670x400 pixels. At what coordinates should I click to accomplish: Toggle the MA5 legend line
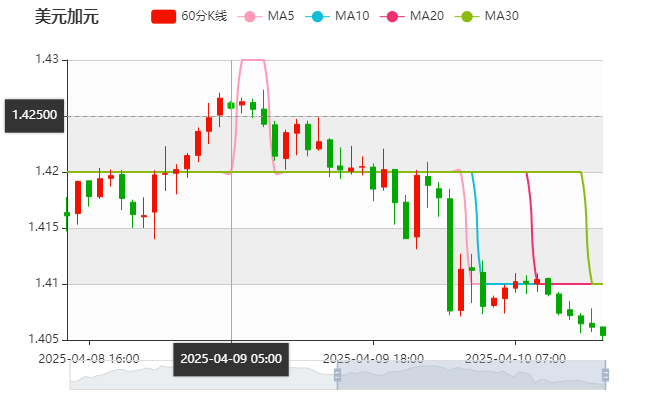[x=266, y=17]
